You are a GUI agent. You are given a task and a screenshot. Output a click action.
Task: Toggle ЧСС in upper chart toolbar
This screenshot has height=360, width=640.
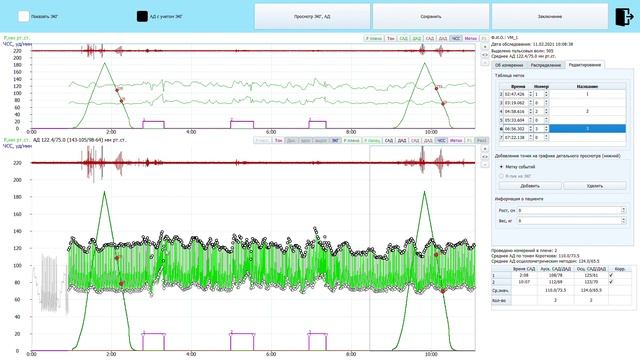point(456,38)
